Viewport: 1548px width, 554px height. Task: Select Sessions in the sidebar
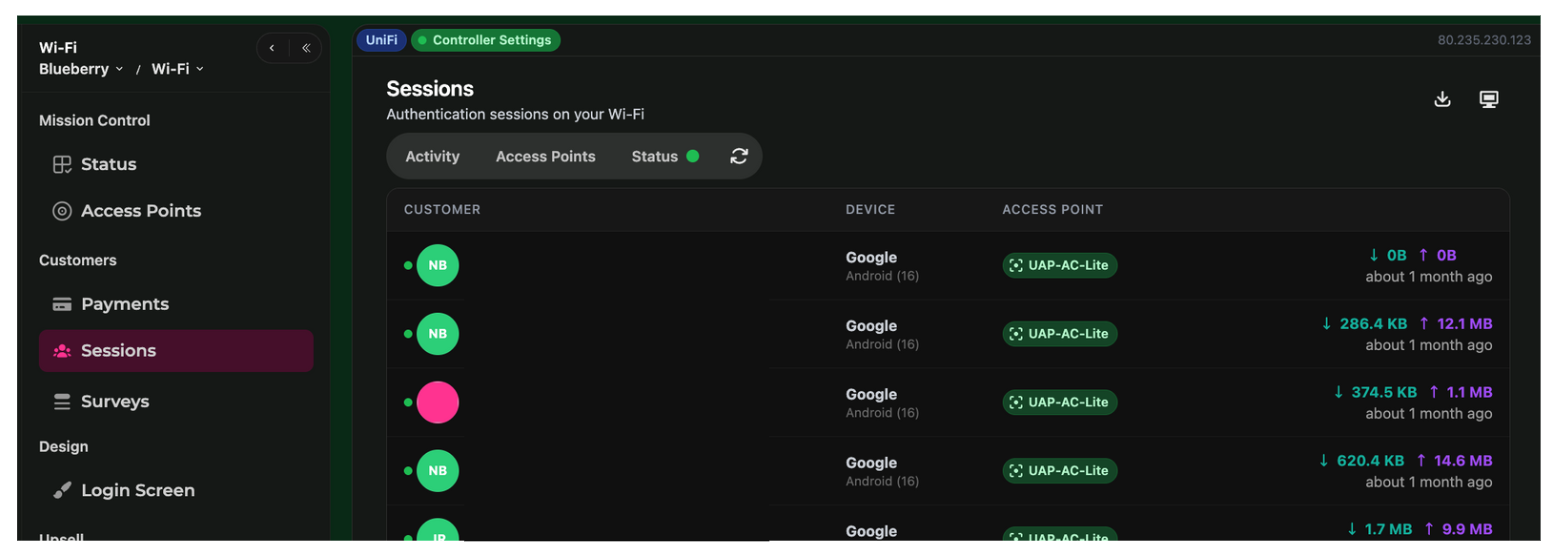118,351
